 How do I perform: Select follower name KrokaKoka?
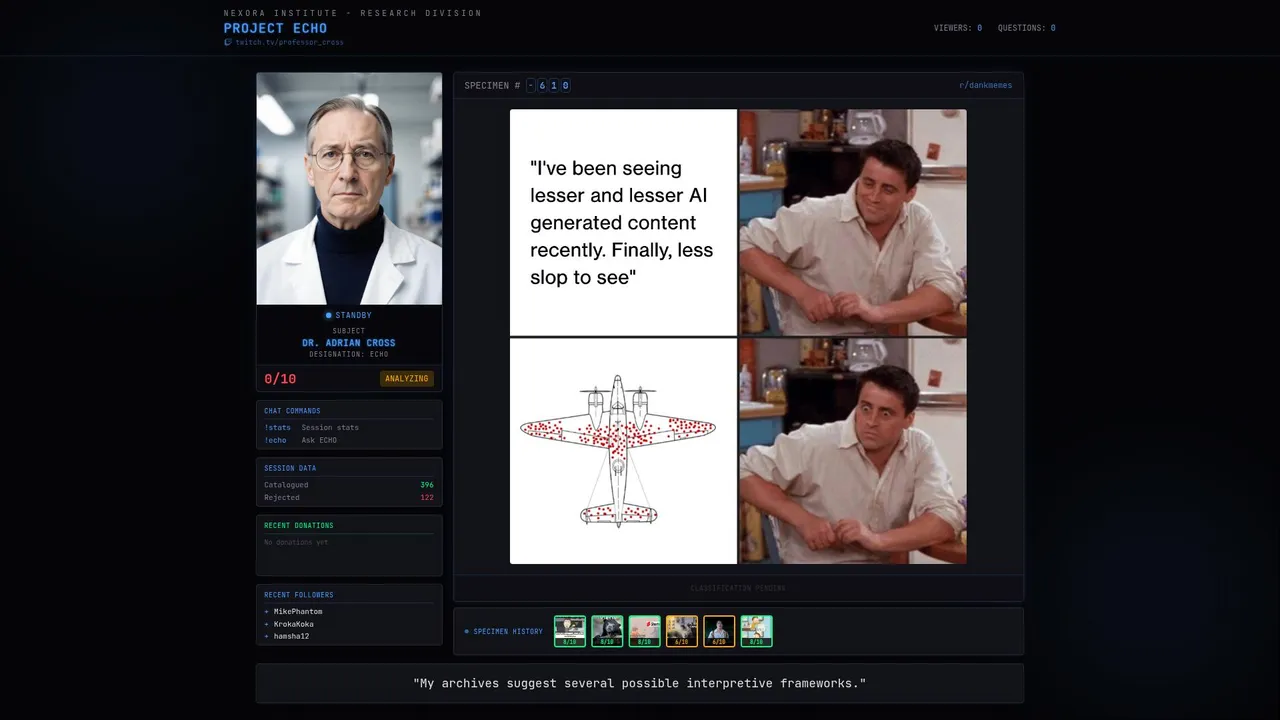[x=294, y=624]
